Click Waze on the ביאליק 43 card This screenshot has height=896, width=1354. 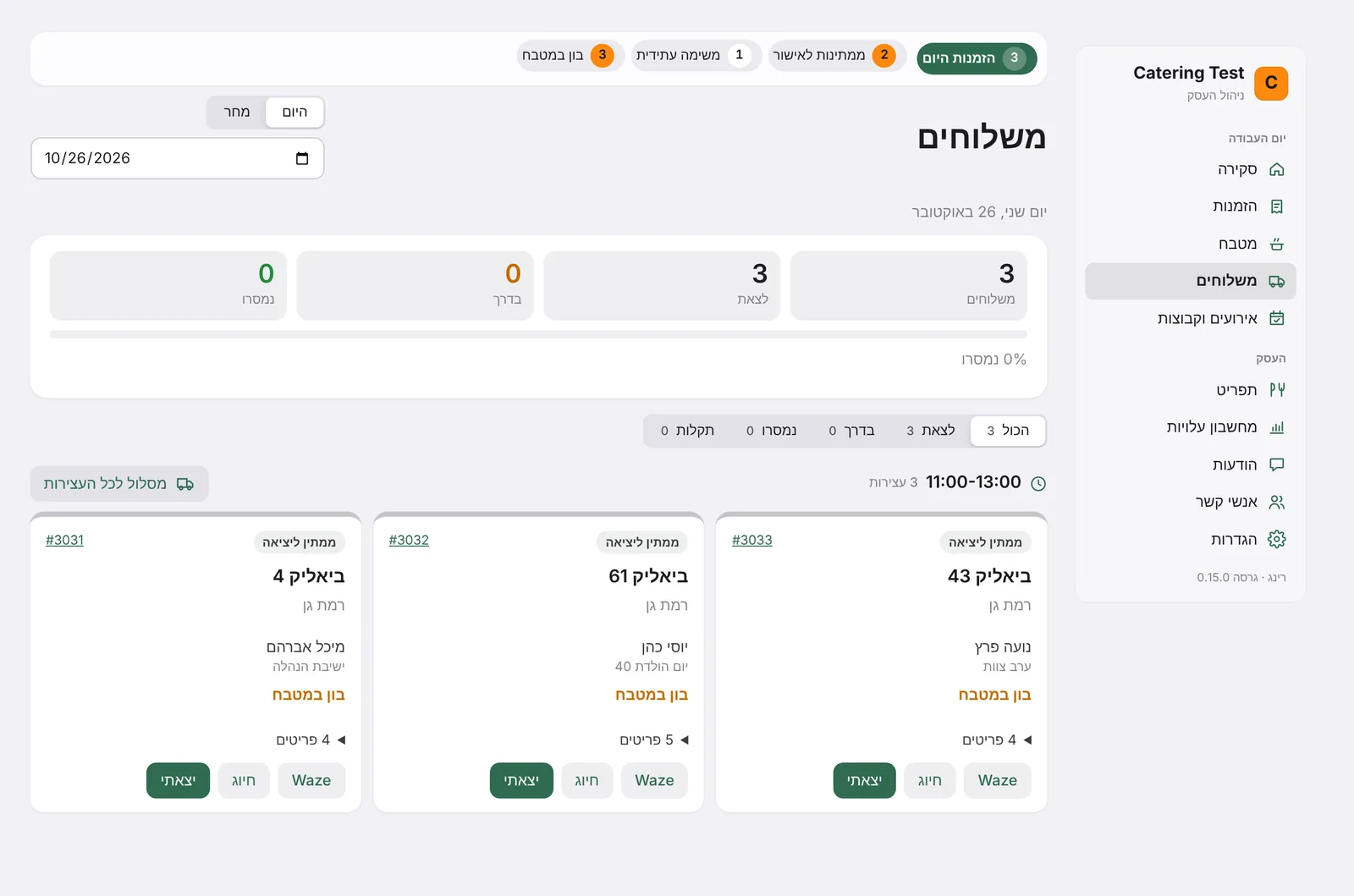[x=998, y=780]
